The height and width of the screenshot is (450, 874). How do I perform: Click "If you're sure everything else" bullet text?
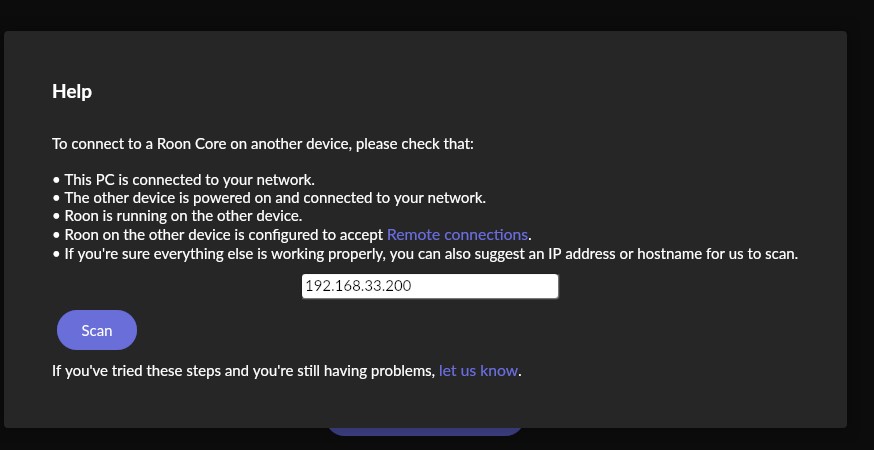(x=200, y=254)
